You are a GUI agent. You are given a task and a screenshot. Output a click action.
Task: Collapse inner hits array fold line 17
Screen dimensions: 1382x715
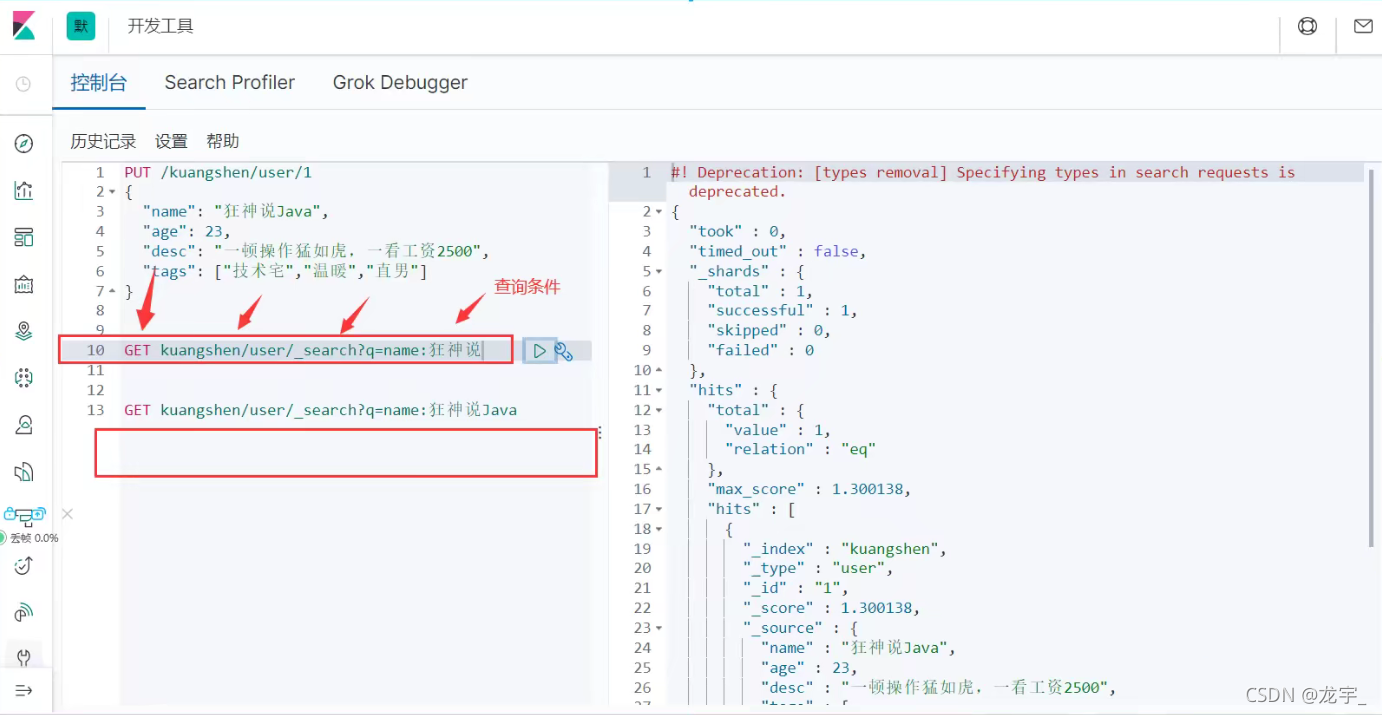tap(658, 509)
